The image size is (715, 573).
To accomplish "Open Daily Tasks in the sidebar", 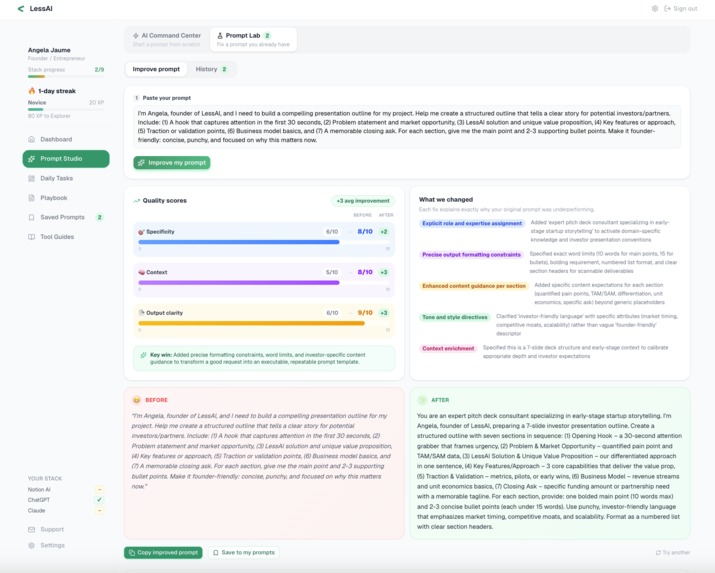I will tap(66, 178).
